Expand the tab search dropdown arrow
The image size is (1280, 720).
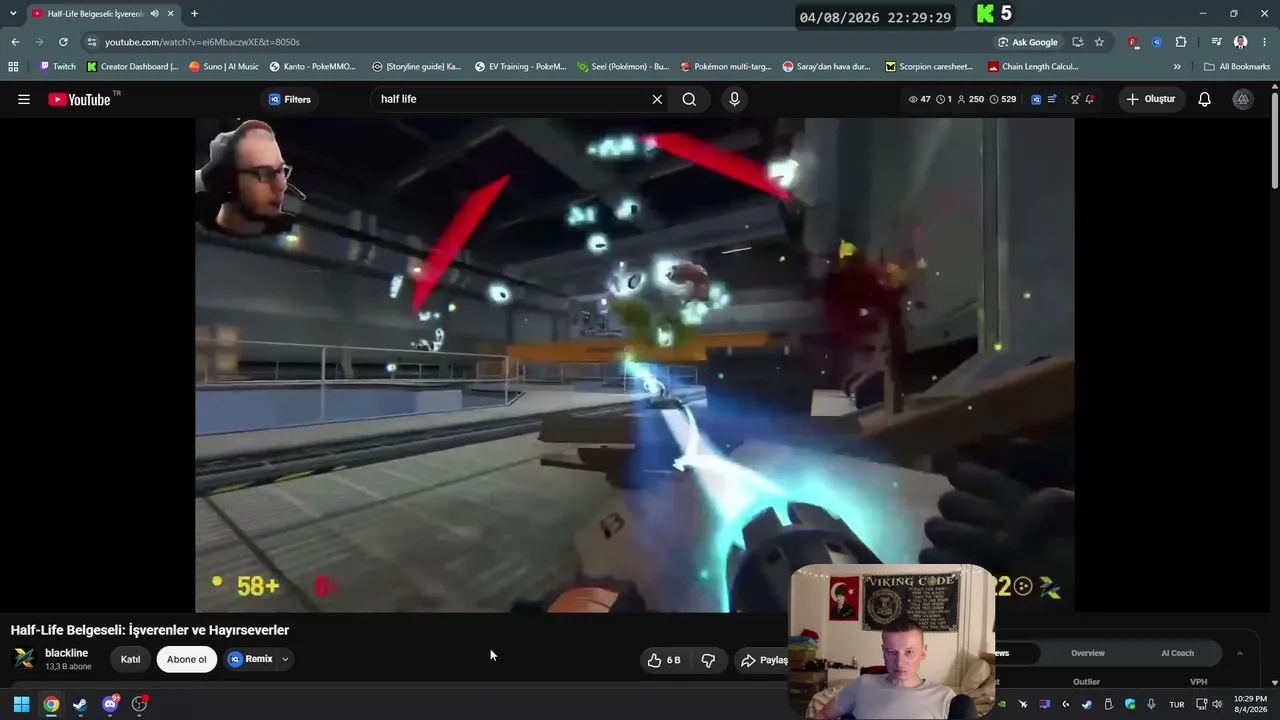click(13, 13)
